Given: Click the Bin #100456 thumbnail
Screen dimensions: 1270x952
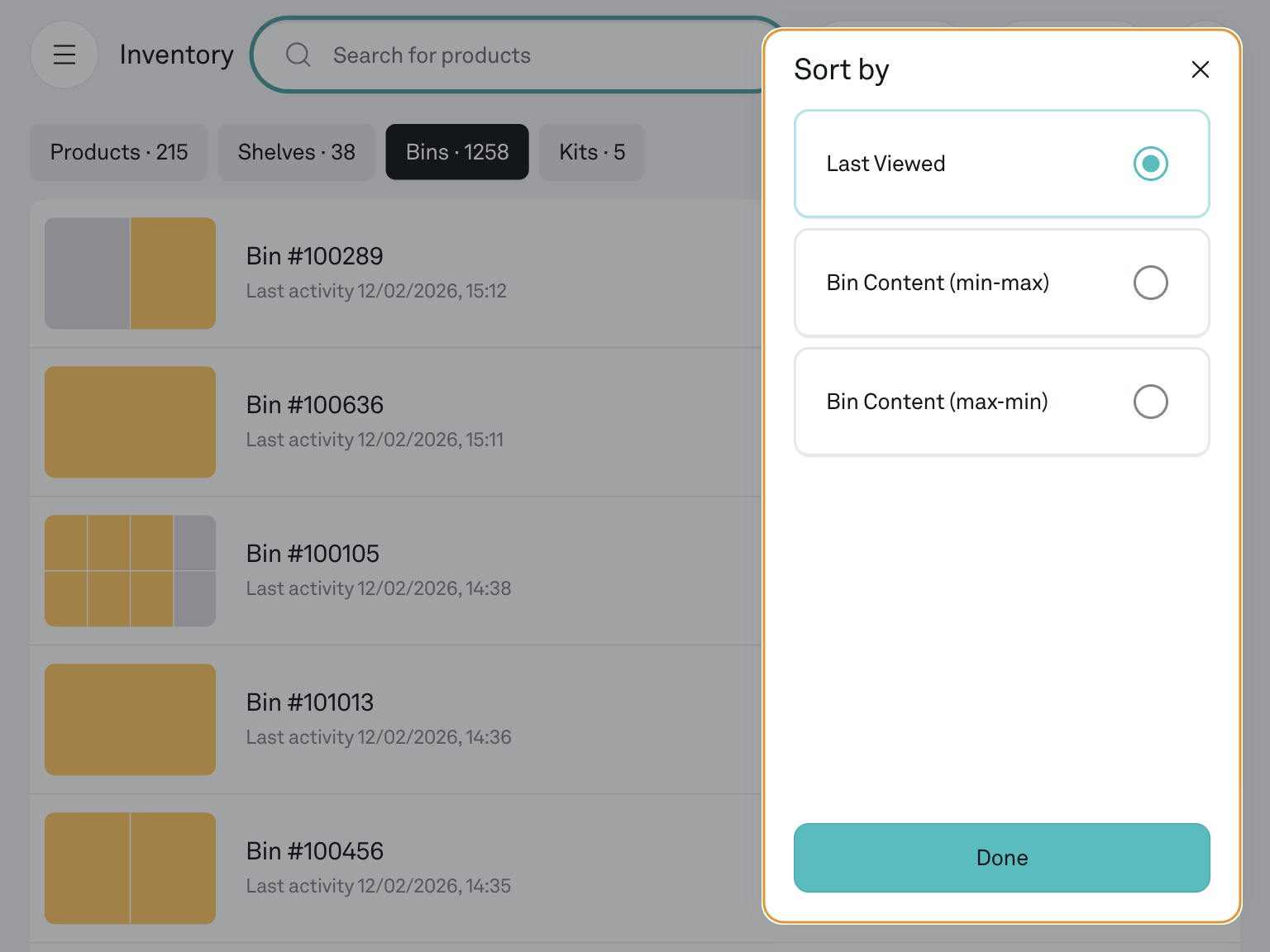Looking at the screenshot, I should tap(130, 869).
